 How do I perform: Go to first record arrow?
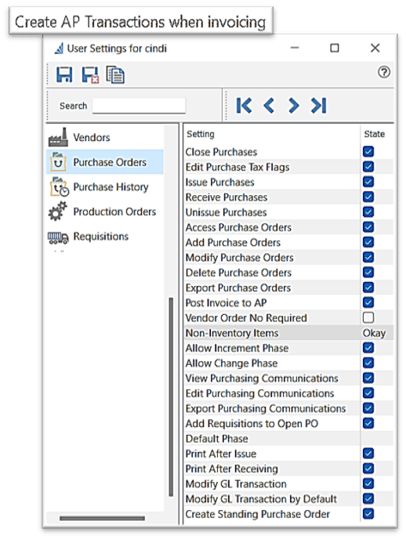[x=244, y=106]
